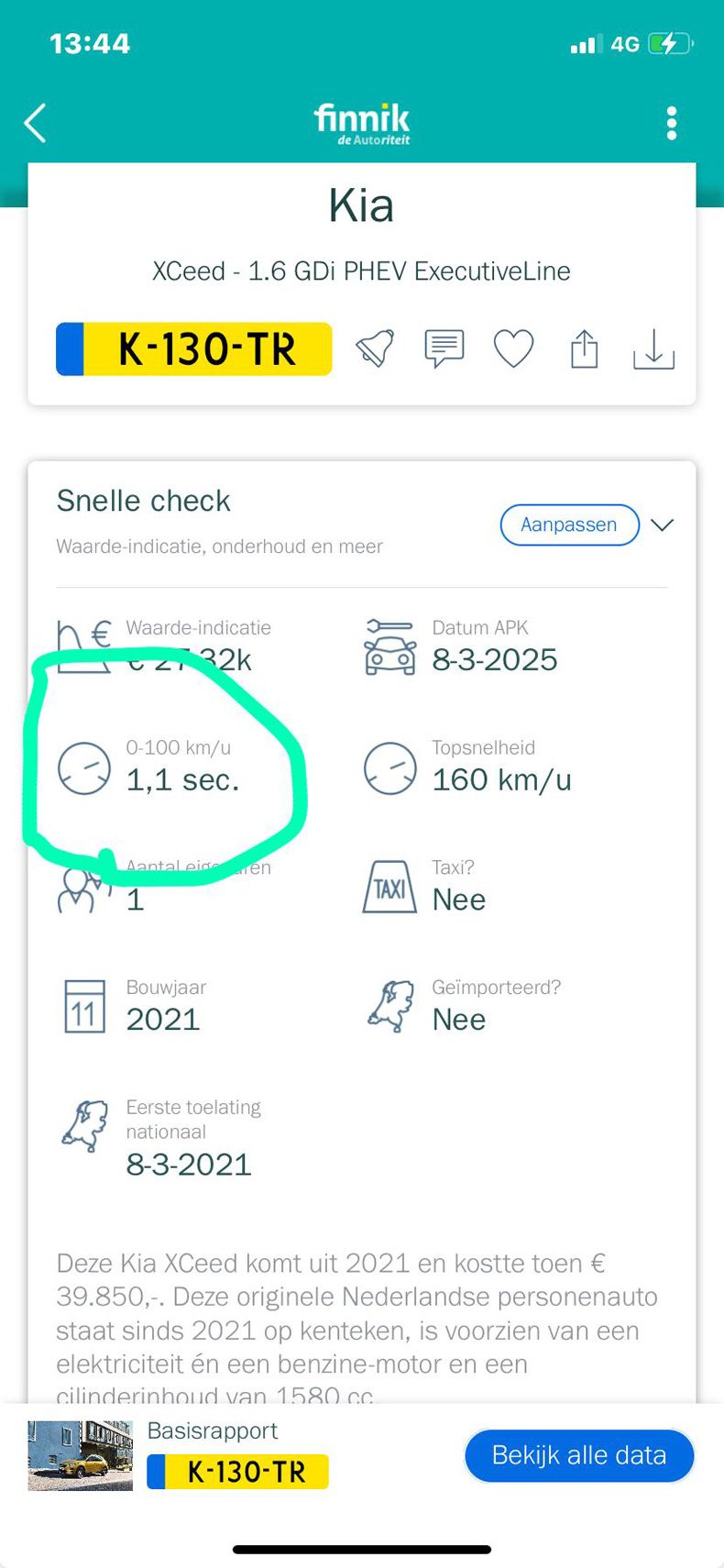The image size is (724, 1568).
Task: Collapse the Snelle check section chevron
Action: point(663,525)
